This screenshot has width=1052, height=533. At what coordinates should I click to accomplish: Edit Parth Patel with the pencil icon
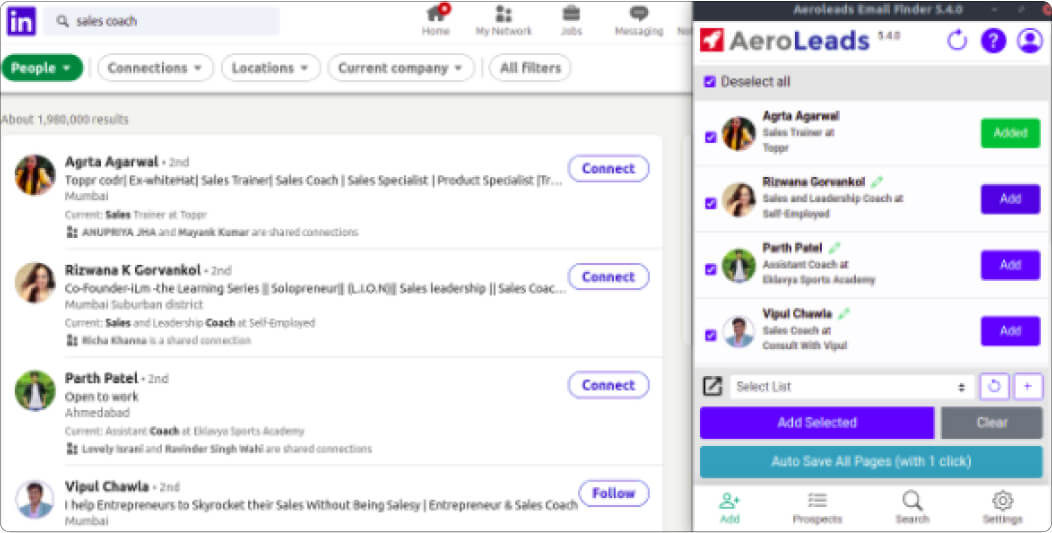(x=834, y=248)
